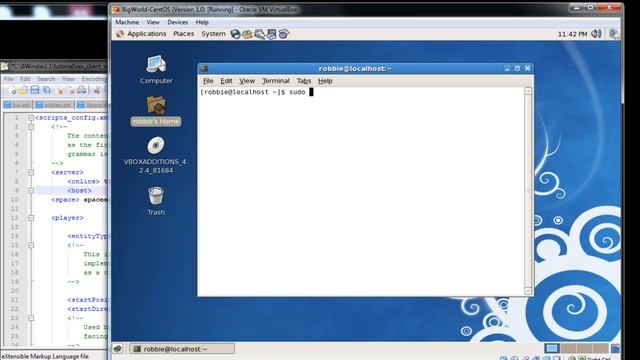The image size is (640, 360).
Task: Click Close file icon in Notepad++ toolbar
Action: click(x=60, y=90)
